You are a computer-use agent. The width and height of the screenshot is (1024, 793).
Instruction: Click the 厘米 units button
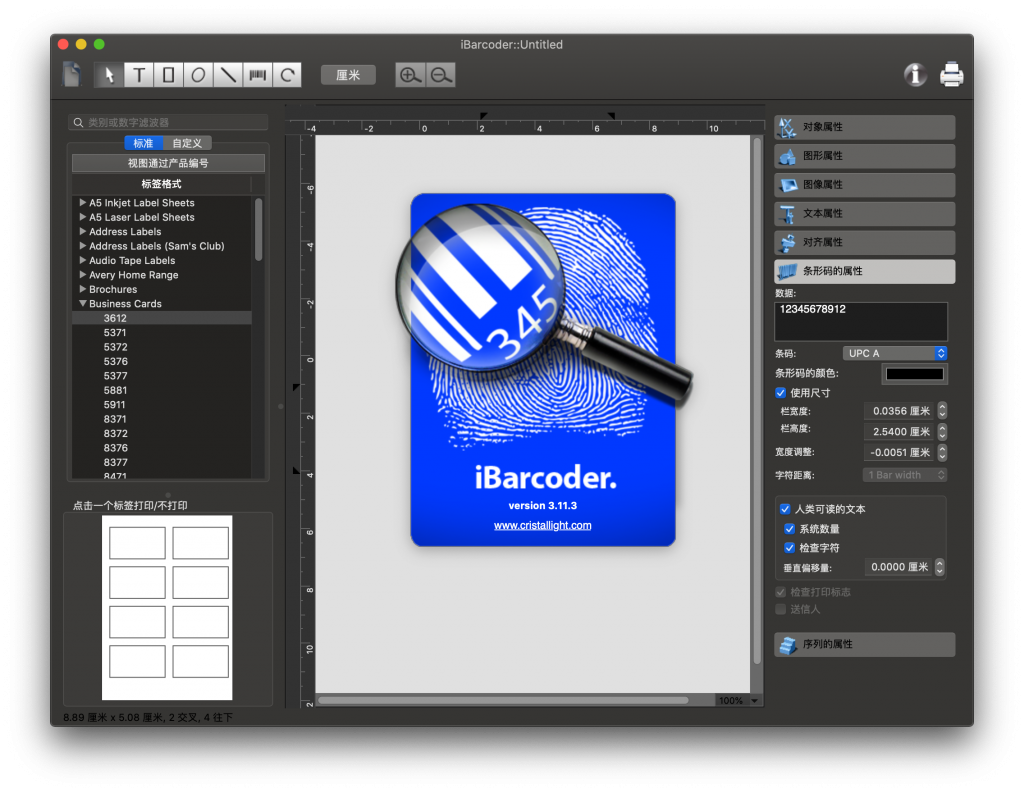[x=348, y=75]
